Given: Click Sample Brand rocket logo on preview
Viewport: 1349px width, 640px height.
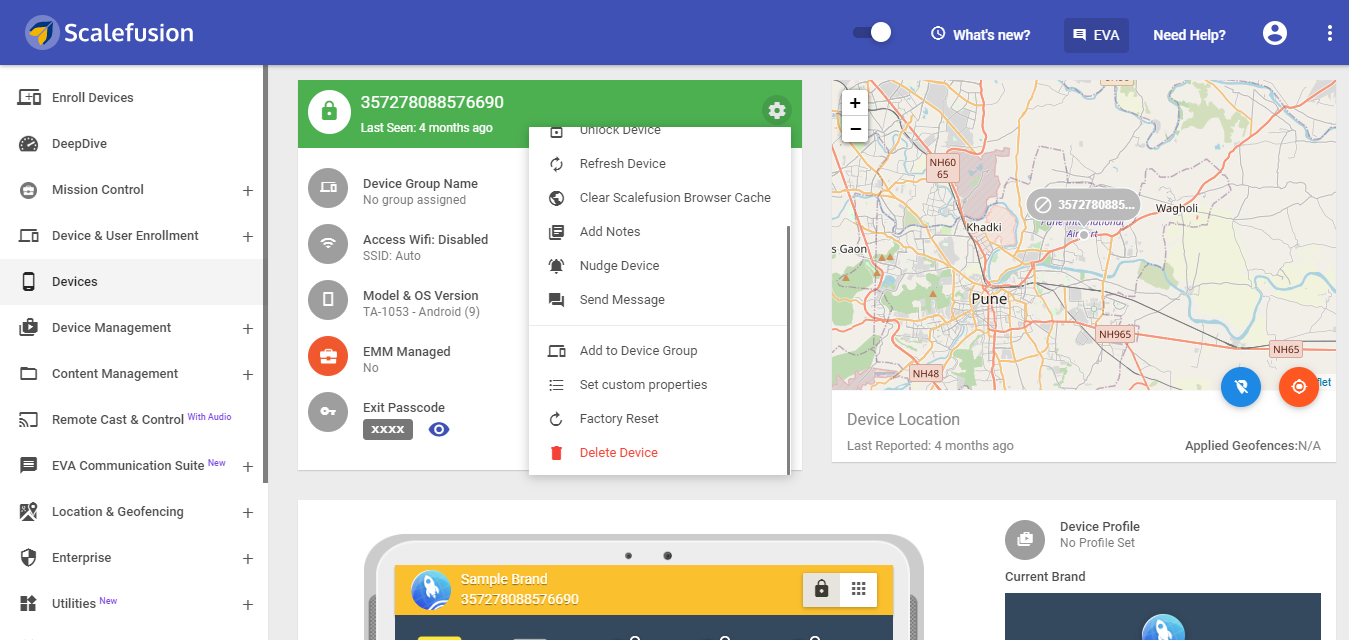Looking at the screenshot, I should coord(431,590).
